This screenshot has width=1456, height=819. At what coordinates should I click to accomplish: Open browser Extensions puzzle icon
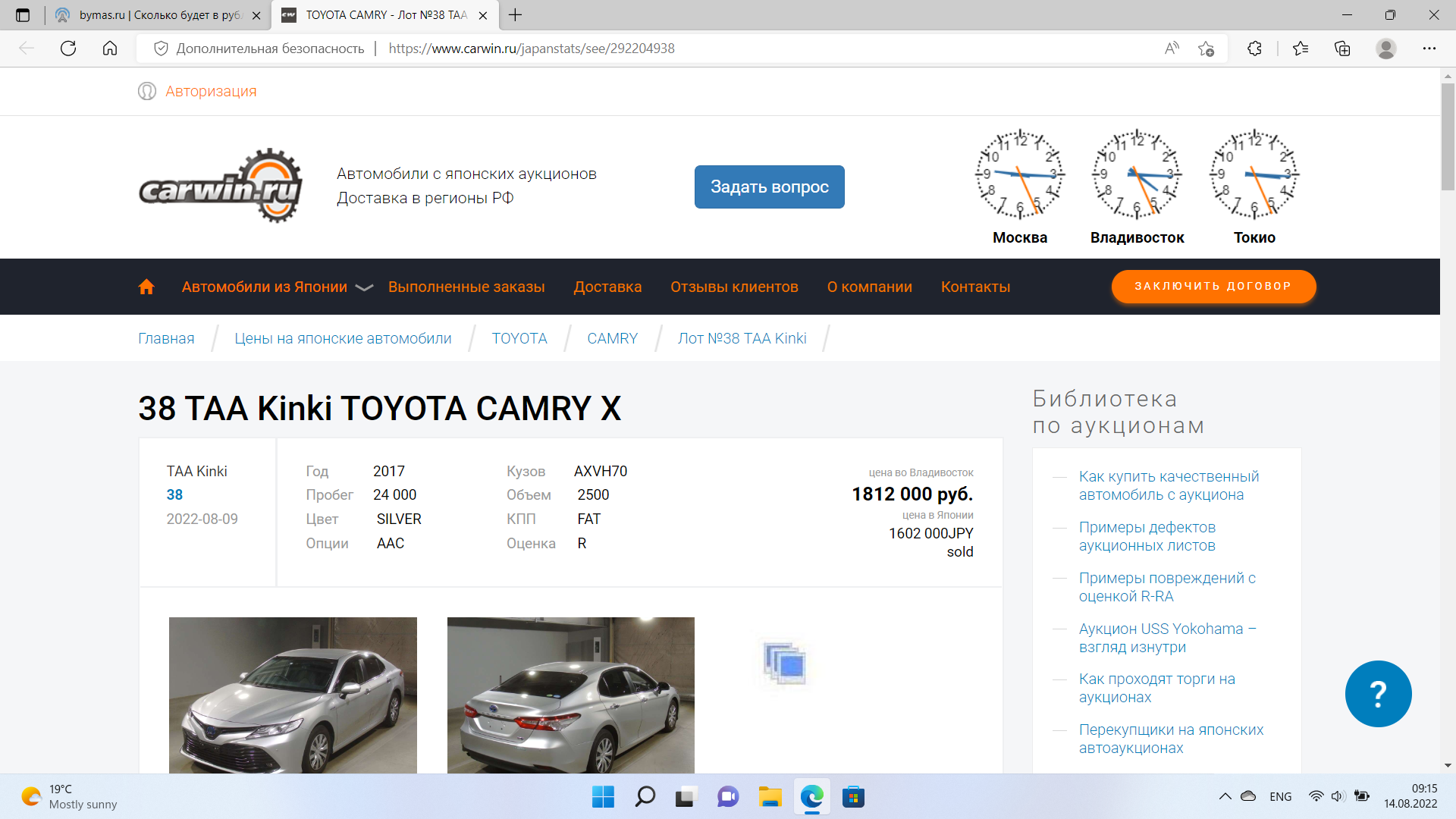[1254, 49]
